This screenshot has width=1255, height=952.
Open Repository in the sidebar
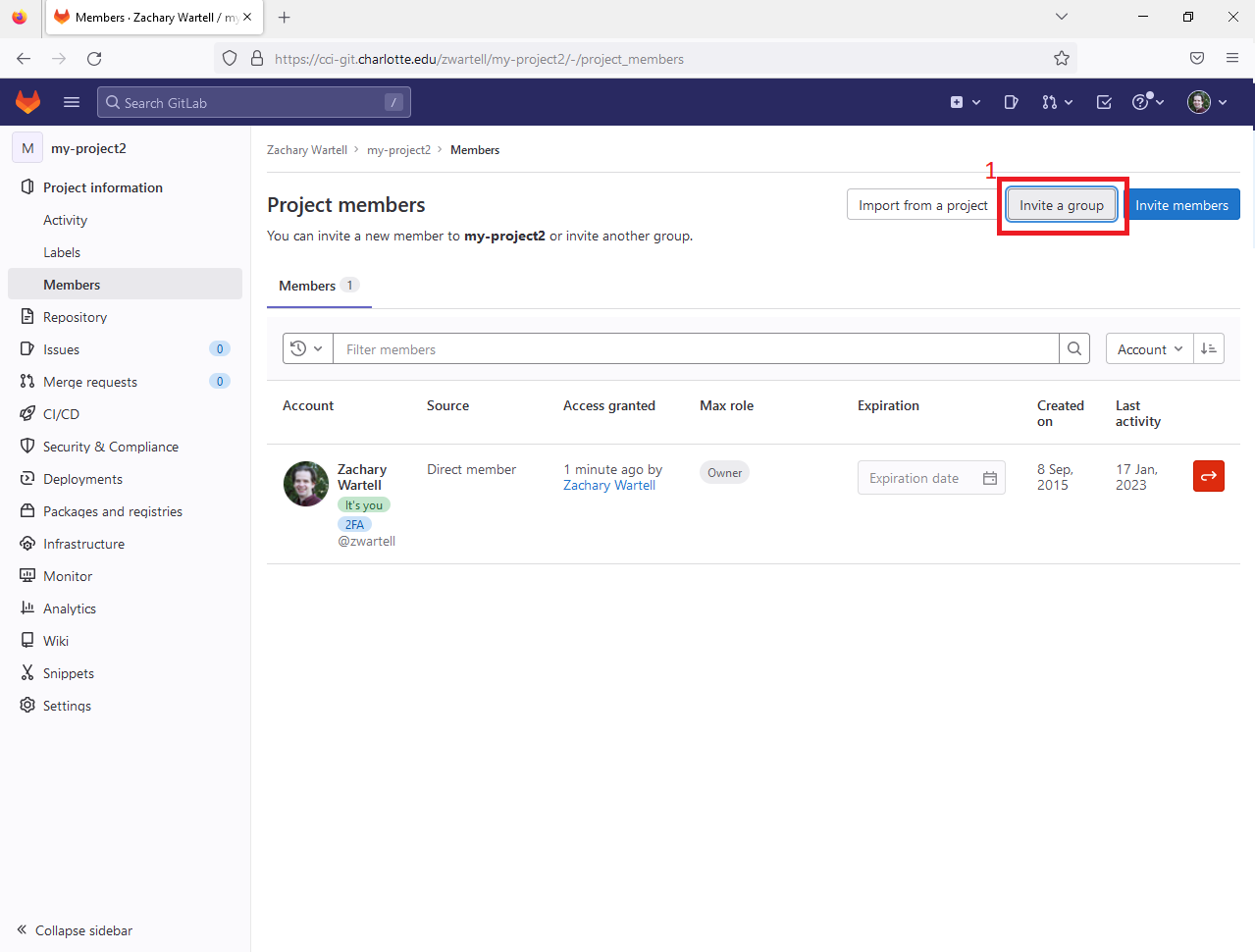pos(75,317)
